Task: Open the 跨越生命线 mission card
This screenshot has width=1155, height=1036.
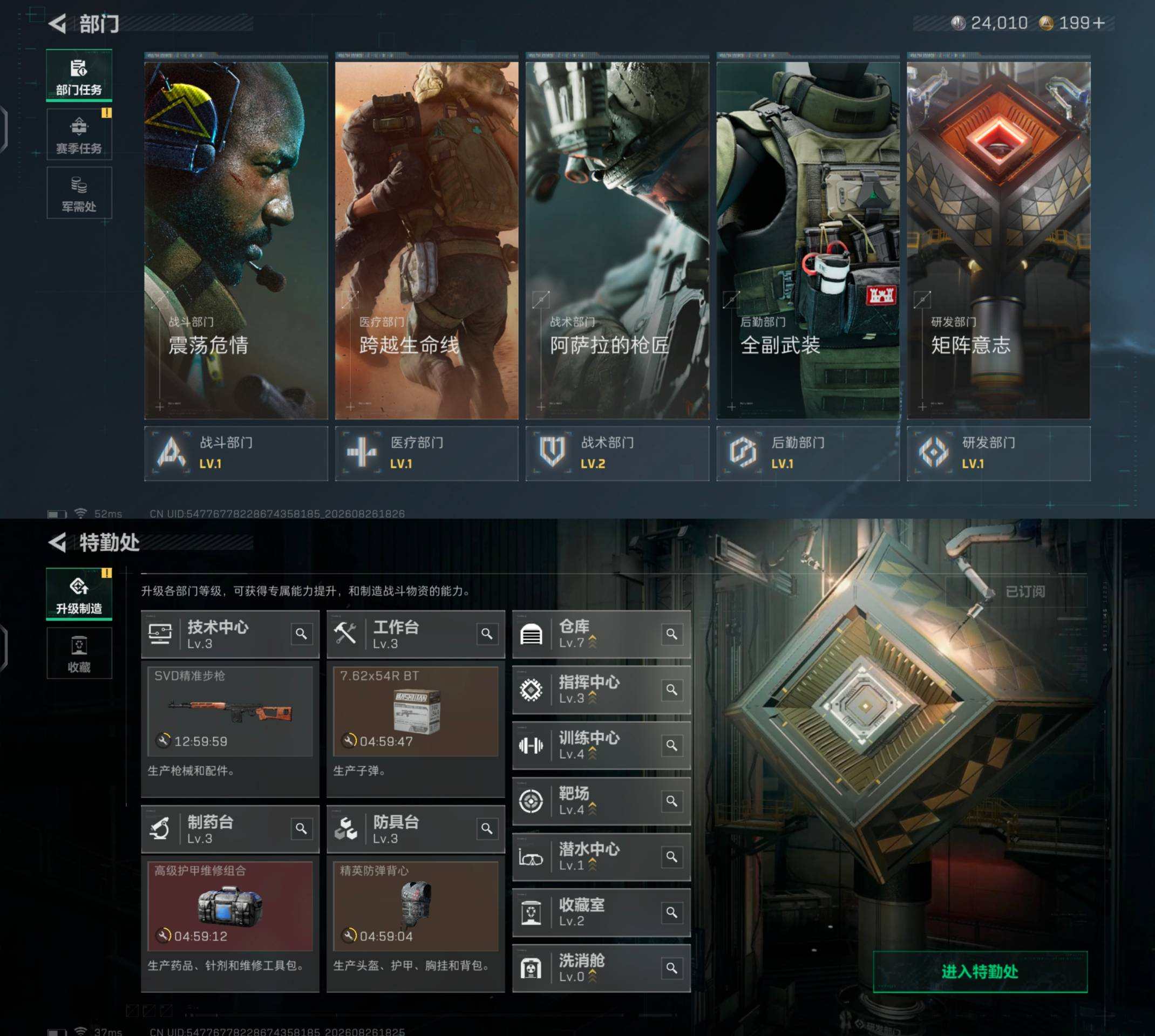Action: pyautogui.click(x=426, y=240)
